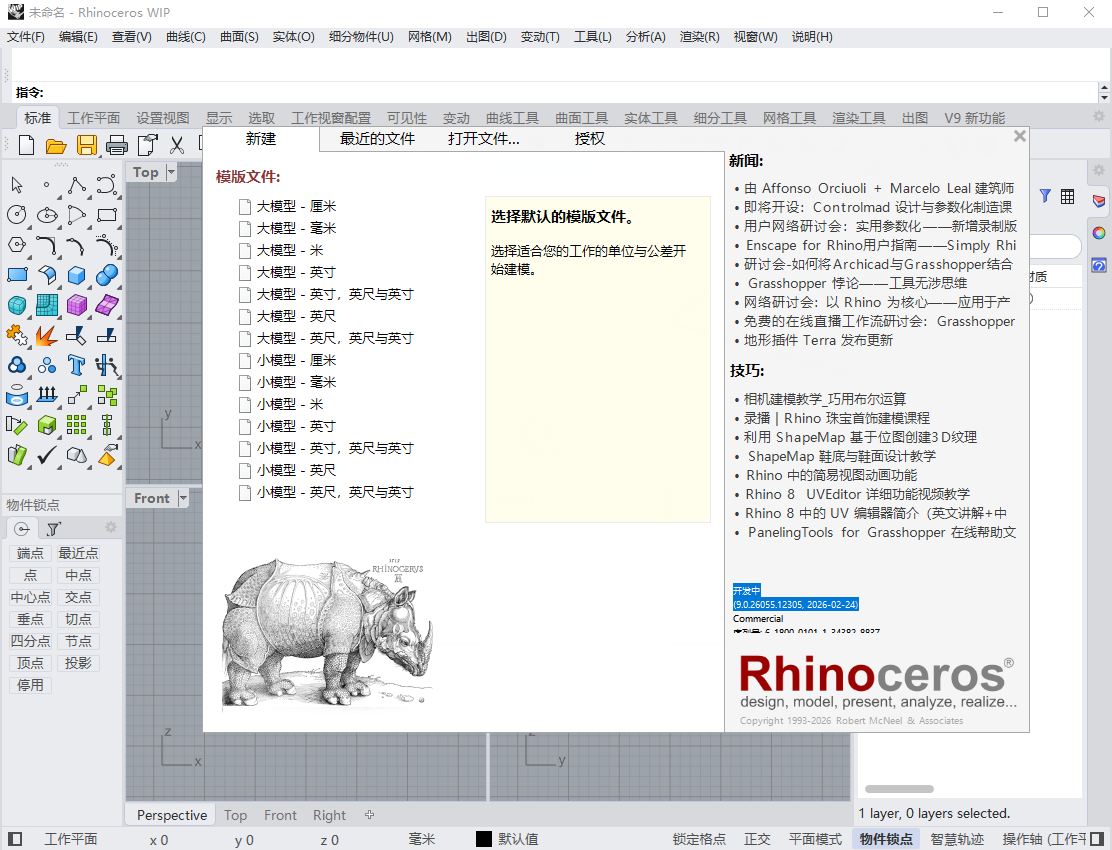
Task: Toggle the 中点 object snap
Action: (x=78, y=575)
